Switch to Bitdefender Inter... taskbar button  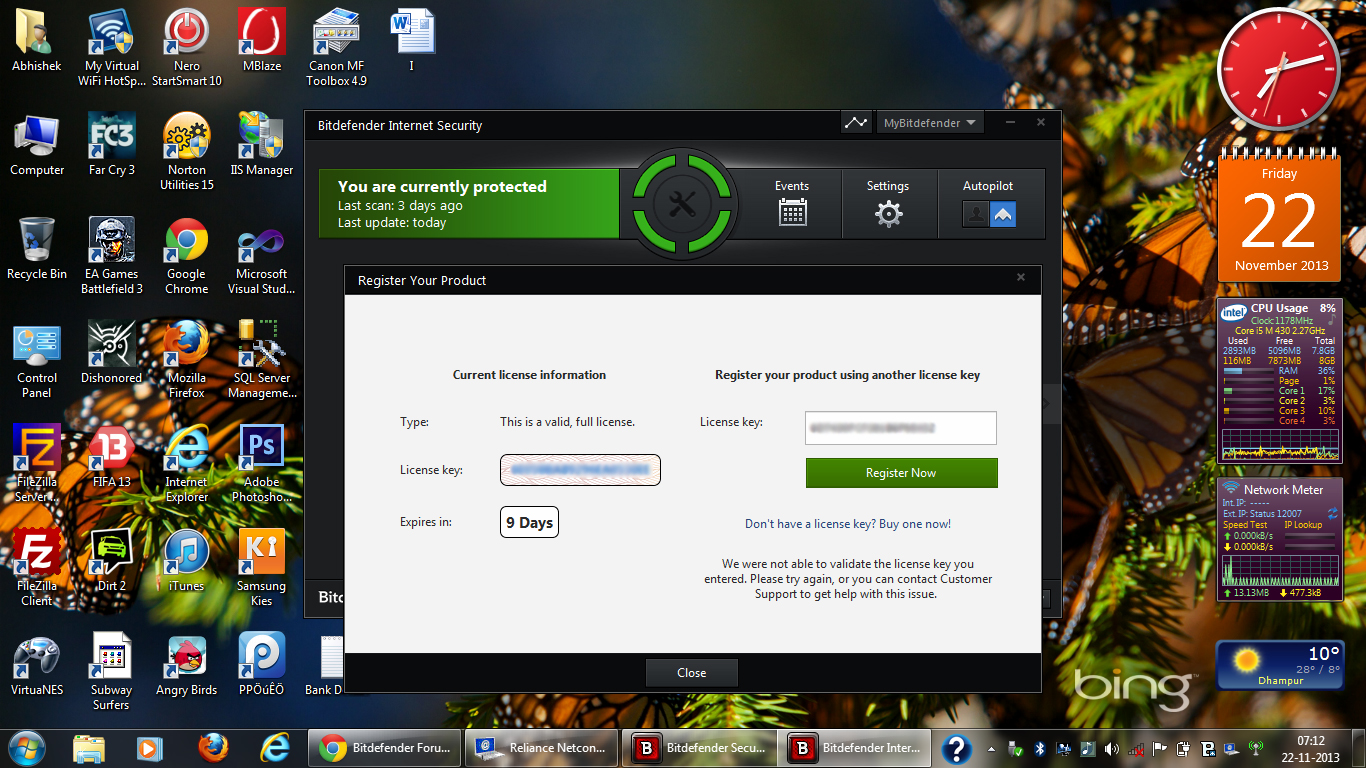[x=854, y=748]
